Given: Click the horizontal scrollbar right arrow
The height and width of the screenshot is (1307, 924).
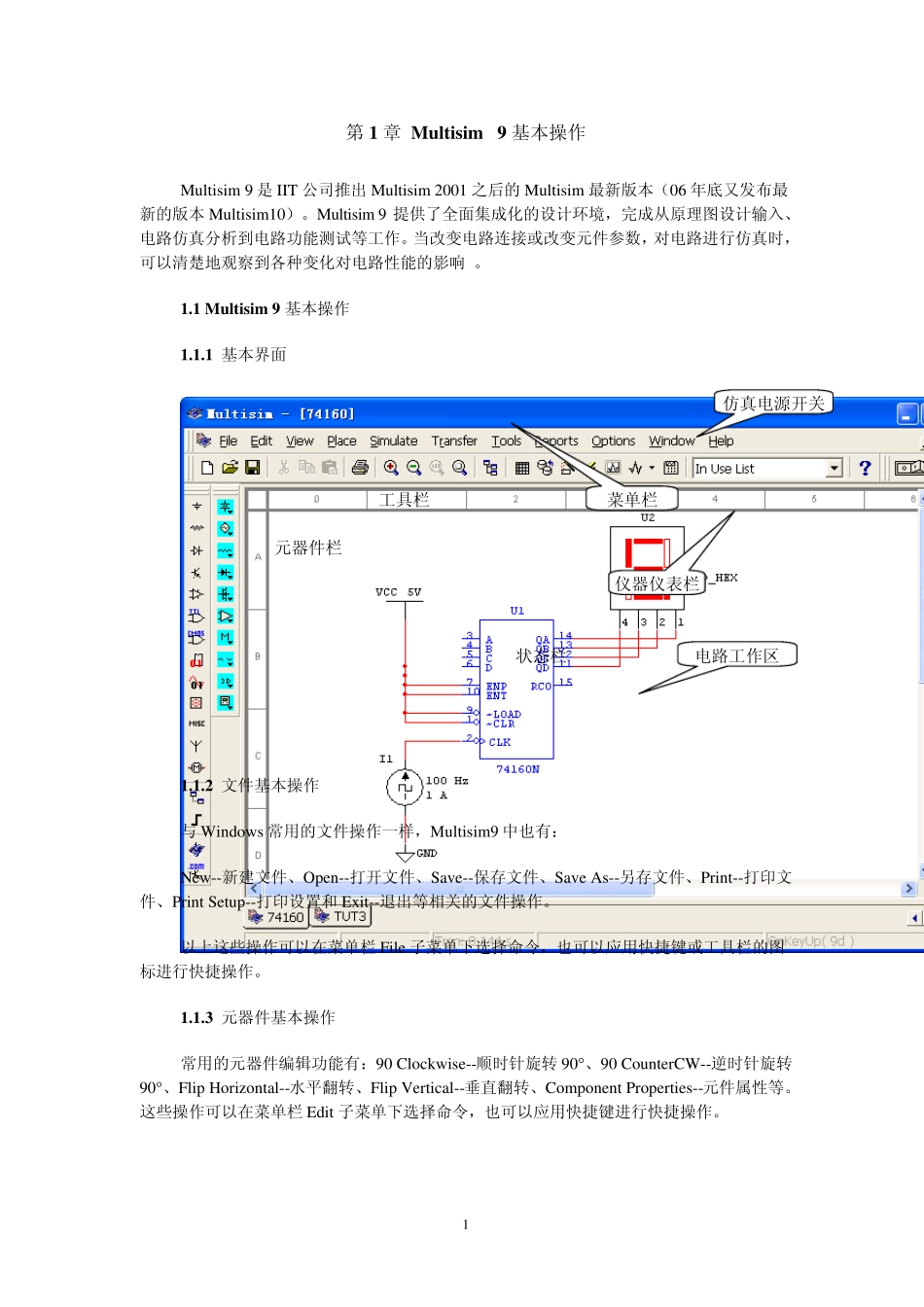Looking at the screenshot, I should pyautogui.click(x=908, y=888).
